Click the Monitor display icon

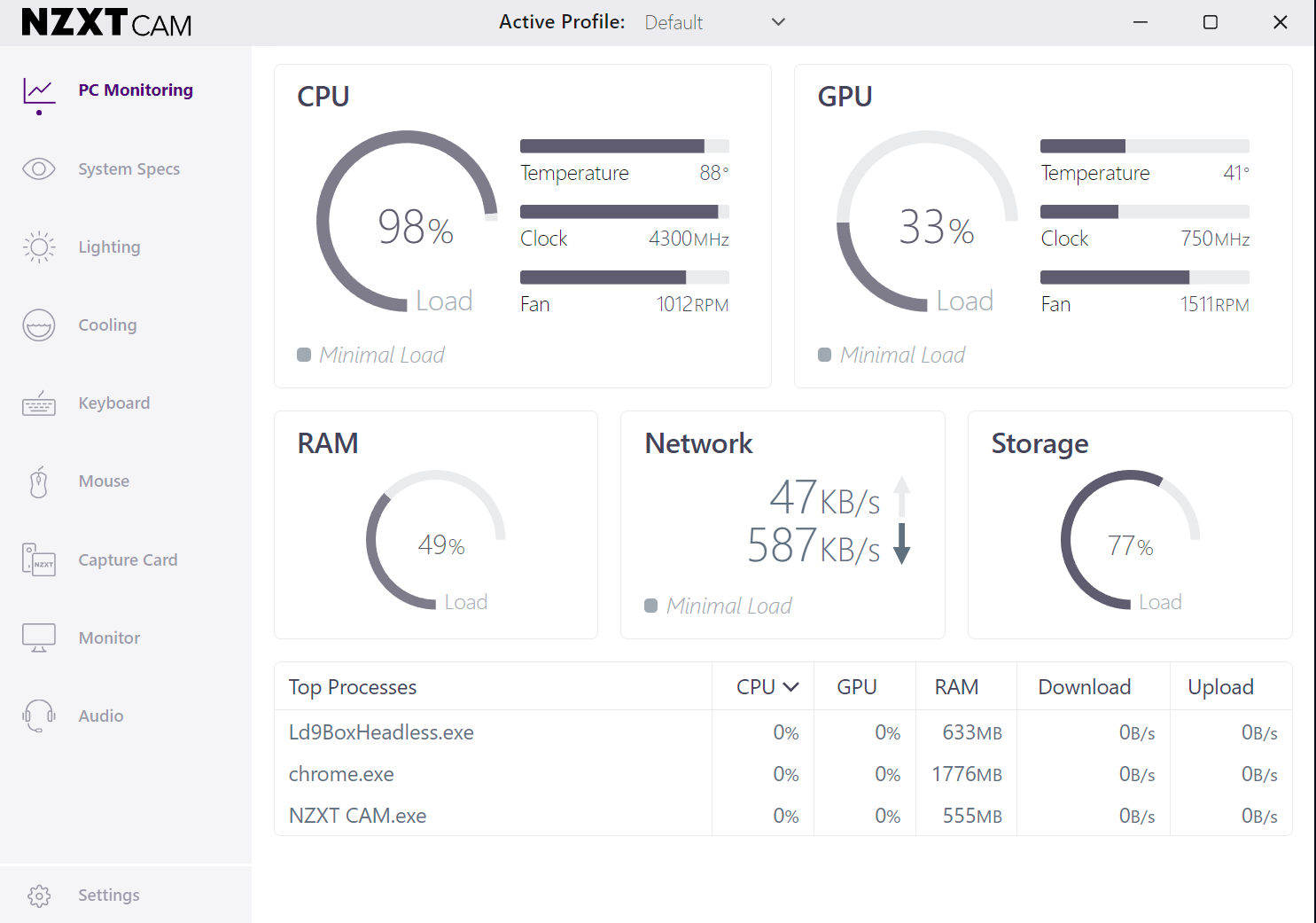39,637
